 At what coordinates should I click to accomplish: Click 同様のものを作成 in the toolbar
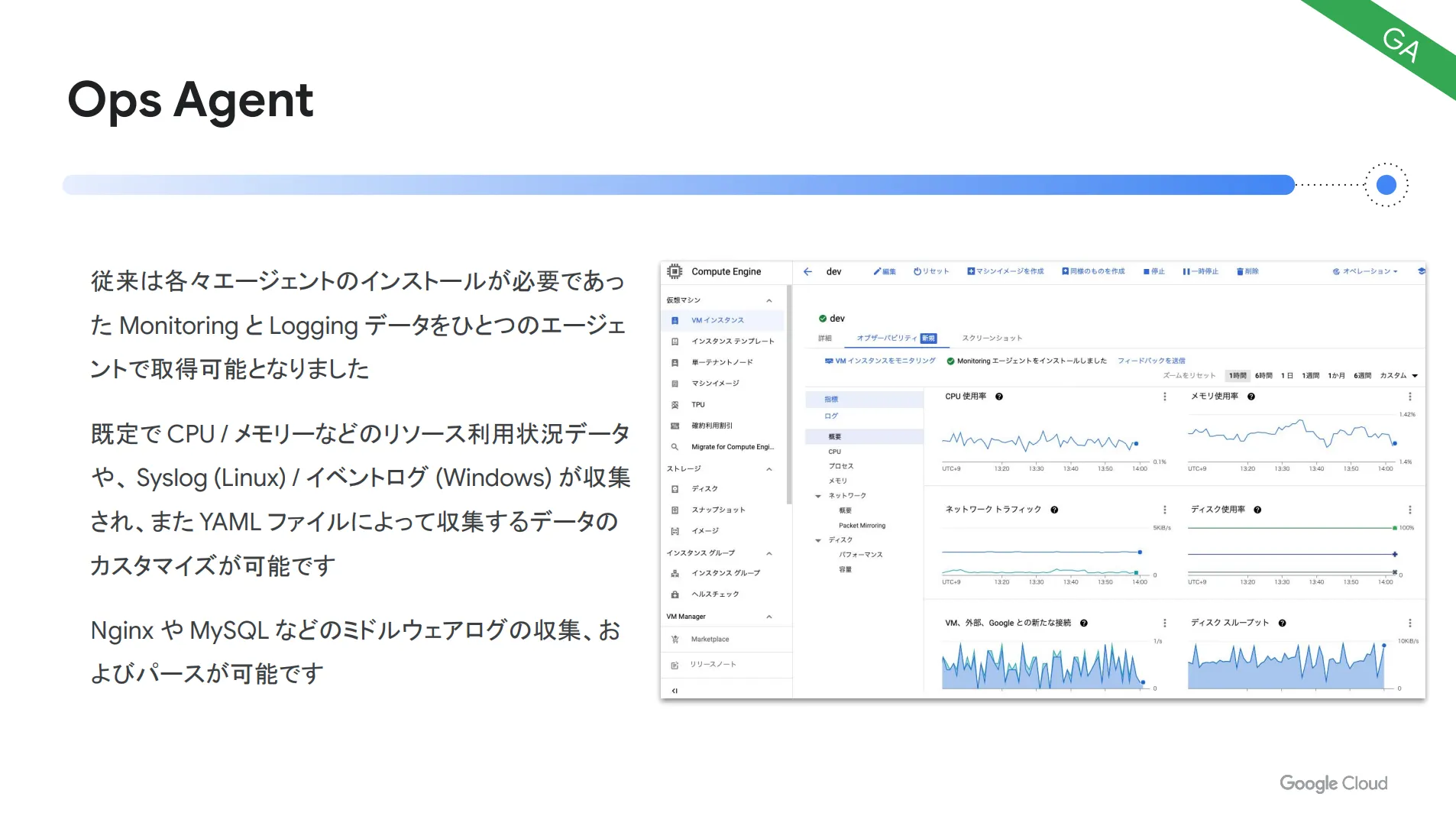click(1093, 271)
